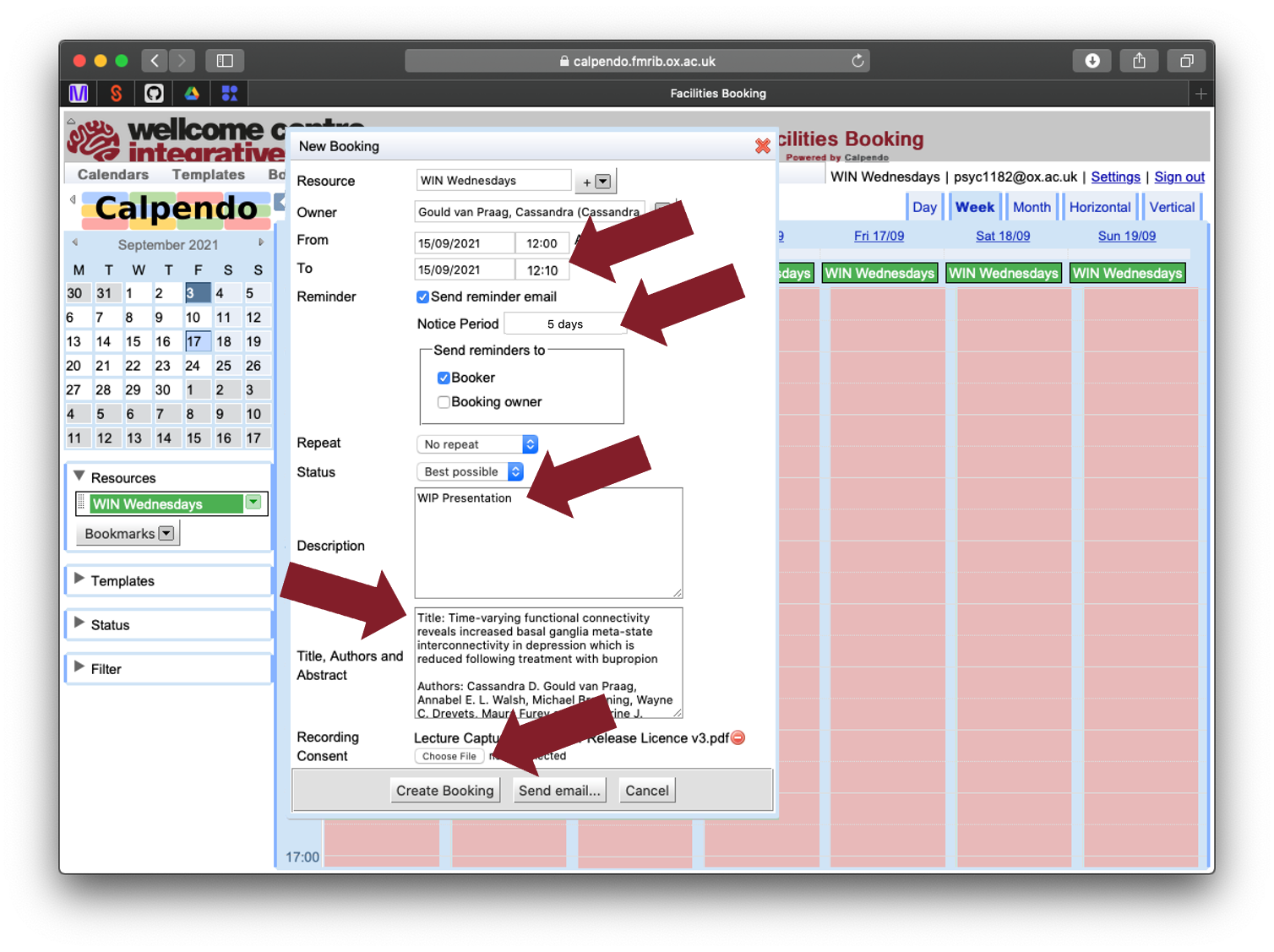Viewport: 1274px width, 952px height.
Task: Switch to Day view tab
Action: coord(924,207)
